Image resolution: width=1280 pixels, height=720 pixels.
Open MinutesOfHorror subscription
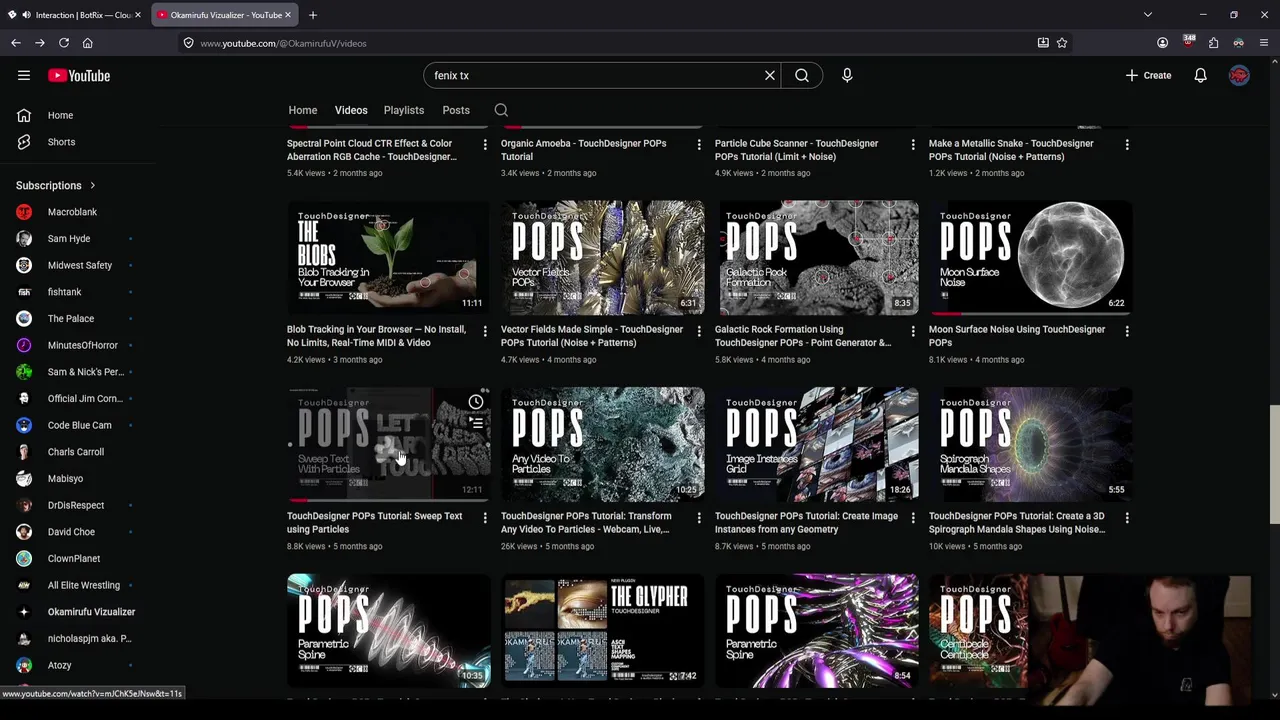(x=82, y=345)
